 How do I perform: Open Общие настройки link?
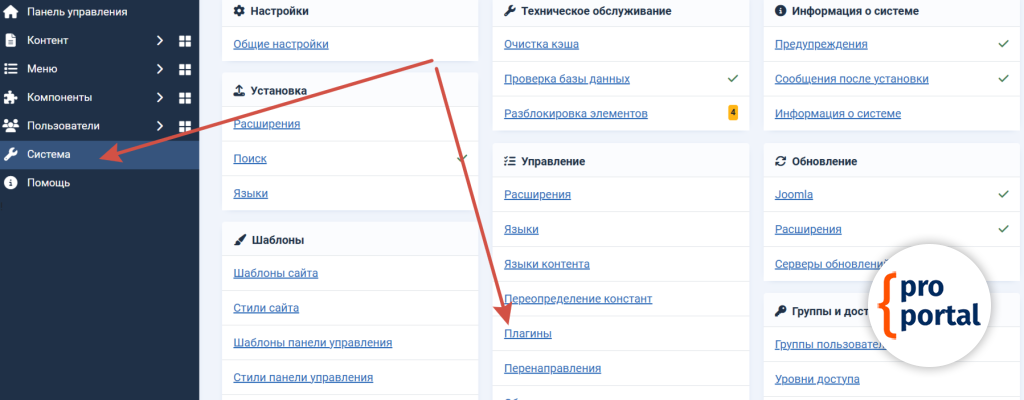280,44
